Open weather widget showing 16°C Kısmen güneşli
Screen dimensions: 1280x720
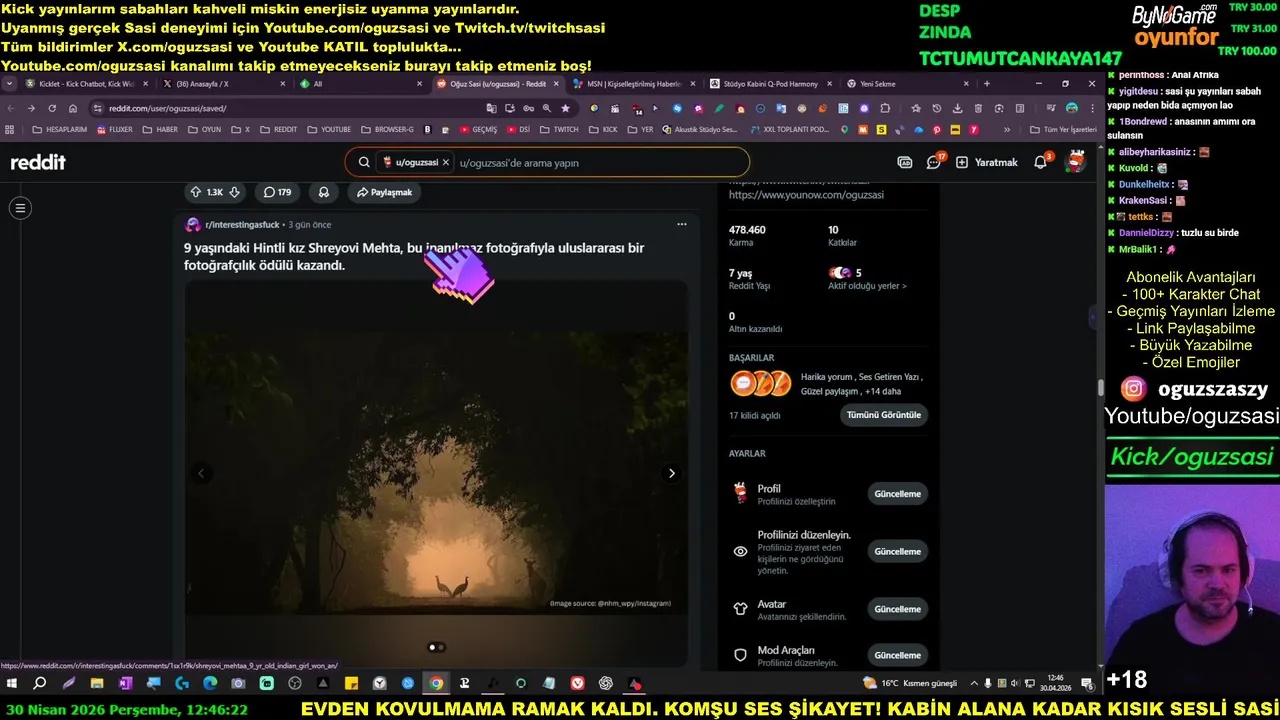point(910,683)
